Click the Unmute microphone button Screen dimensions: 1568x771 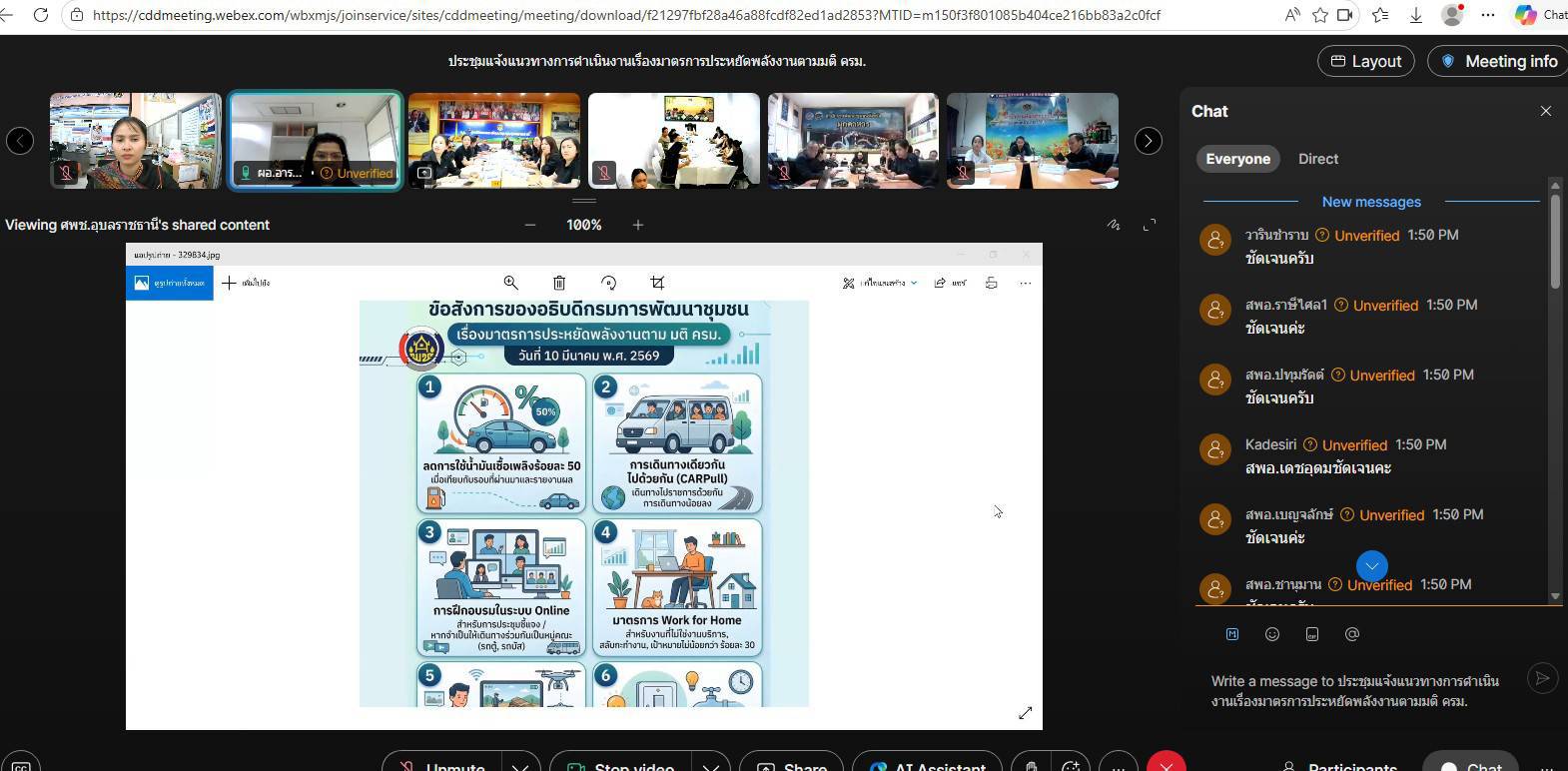click(x=441, y=764)
